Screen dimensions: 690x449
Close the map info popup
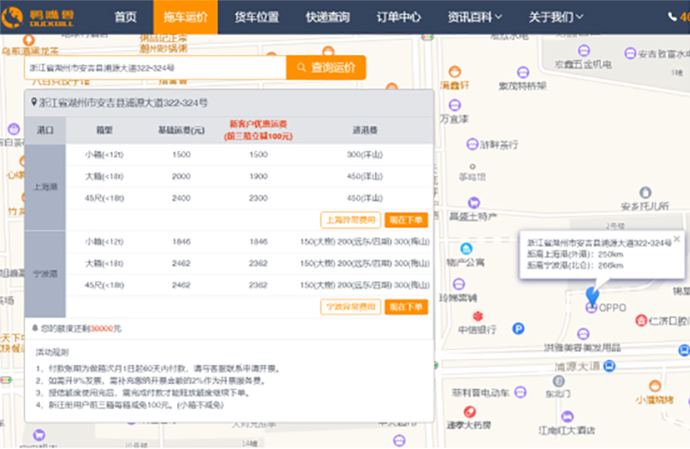(x=677, y=239)
